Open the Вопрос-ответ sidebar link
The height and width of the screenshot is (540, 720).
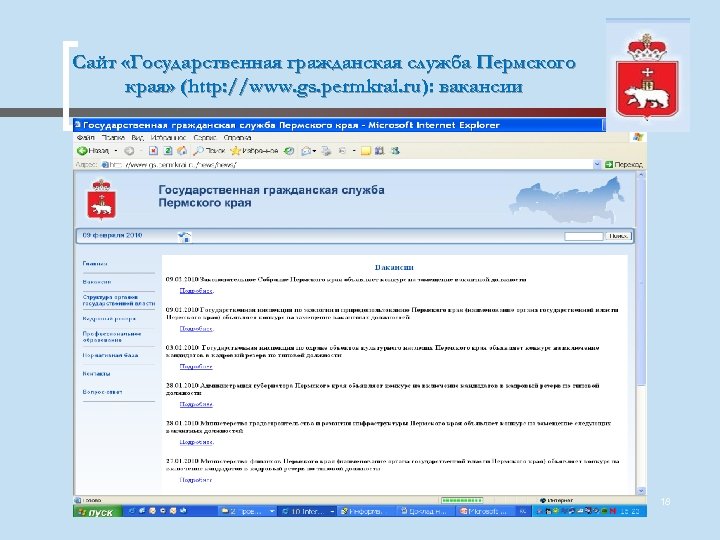coord(102,392)
